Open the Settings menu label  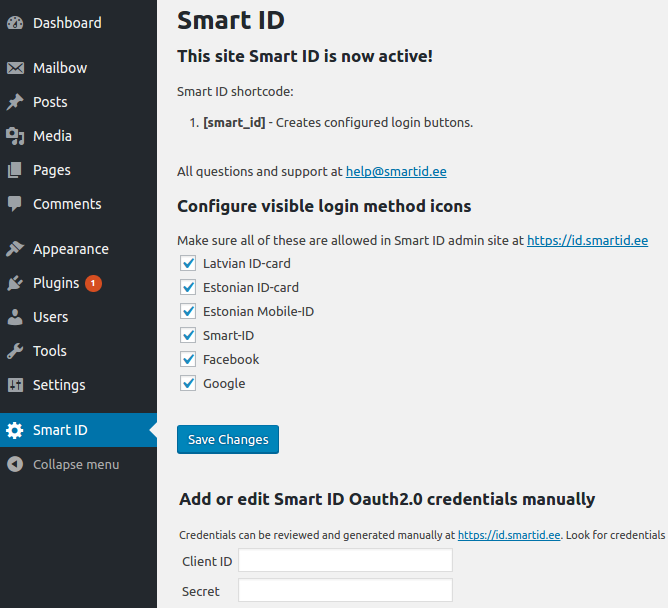coord(59,386)
